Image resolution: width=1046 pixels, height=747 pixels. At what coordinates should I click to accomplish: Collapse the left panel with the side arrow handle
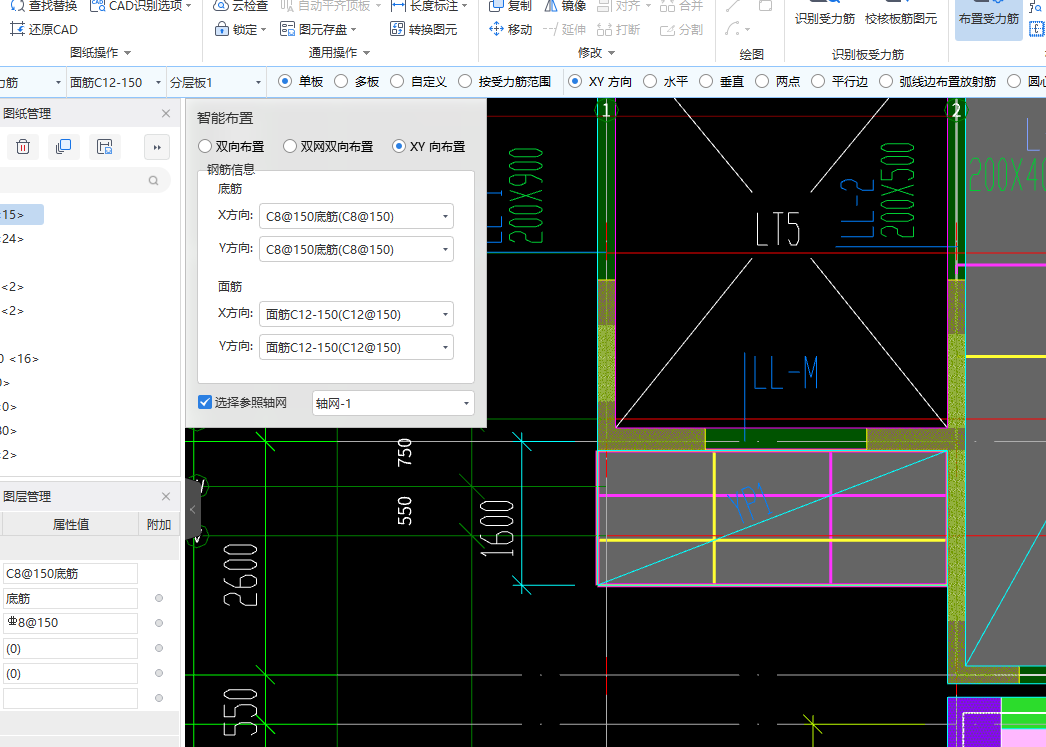tap(193, 510)
